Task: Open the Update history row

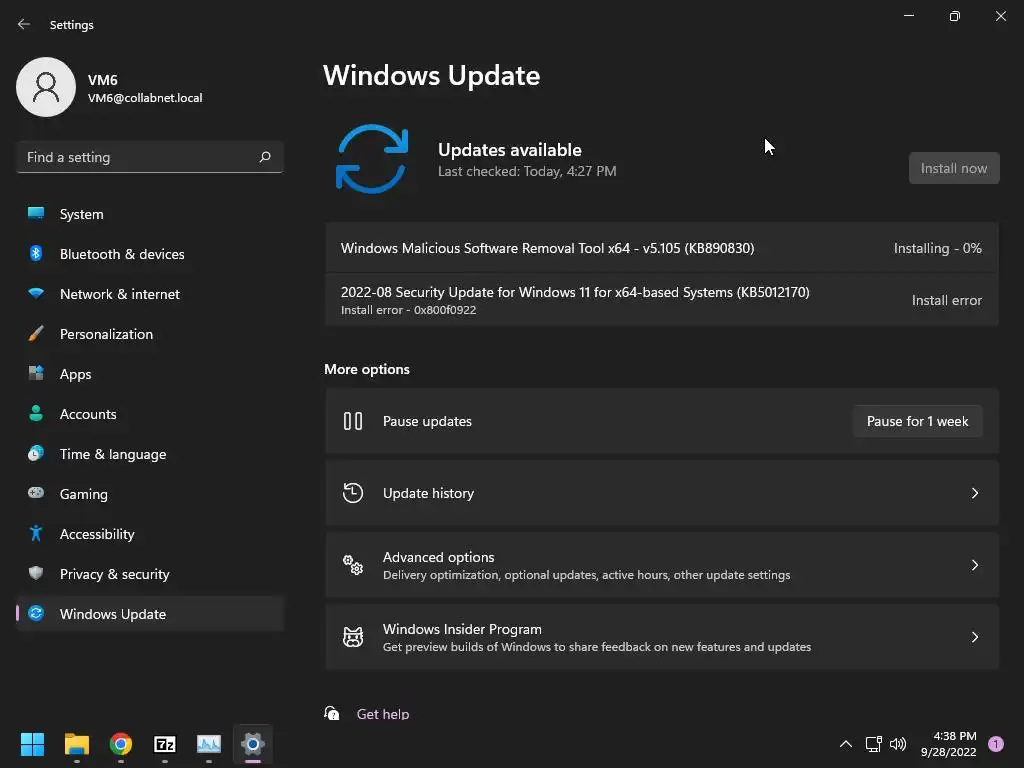Action: coord(662,493)
